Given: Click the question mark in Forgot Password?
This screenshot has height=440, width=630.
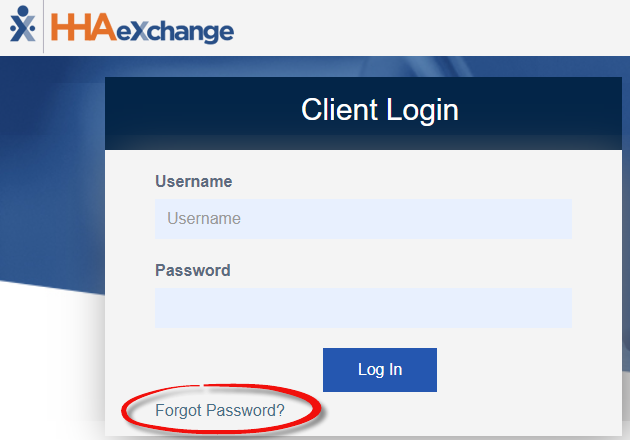Looking at the screenshot, I should pyautogui.click(x=281, y=410).
